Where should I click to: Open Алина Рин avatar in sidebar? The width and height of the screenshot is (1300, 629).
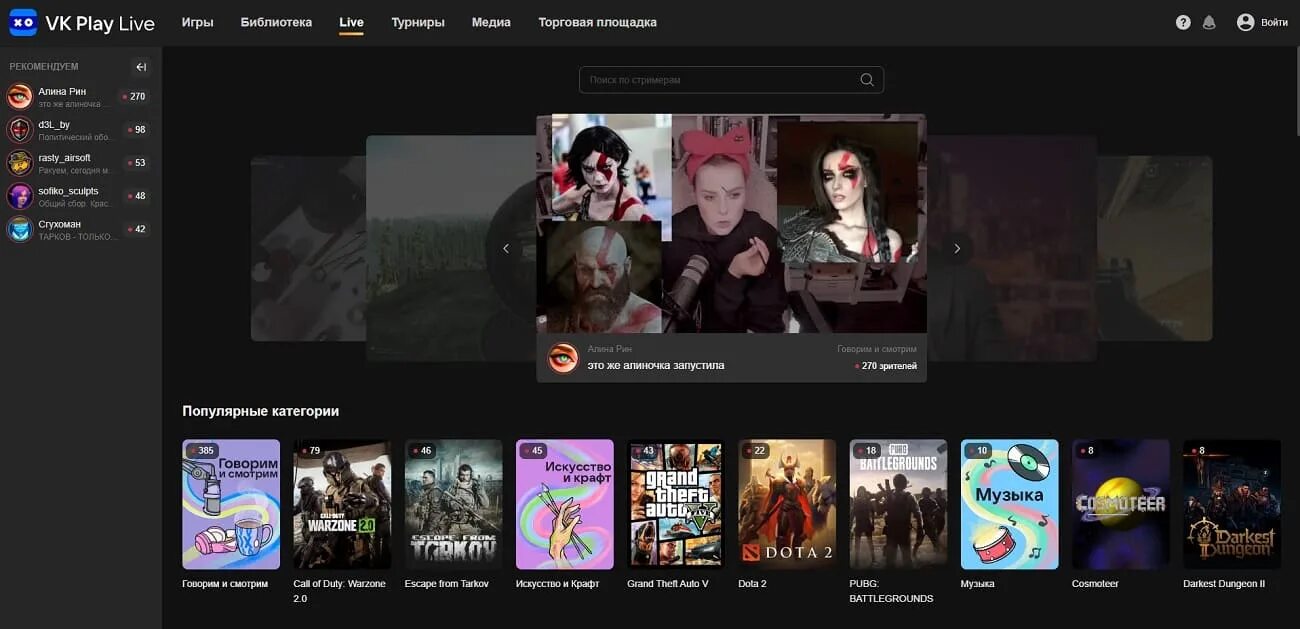click(x=20, y=97)
